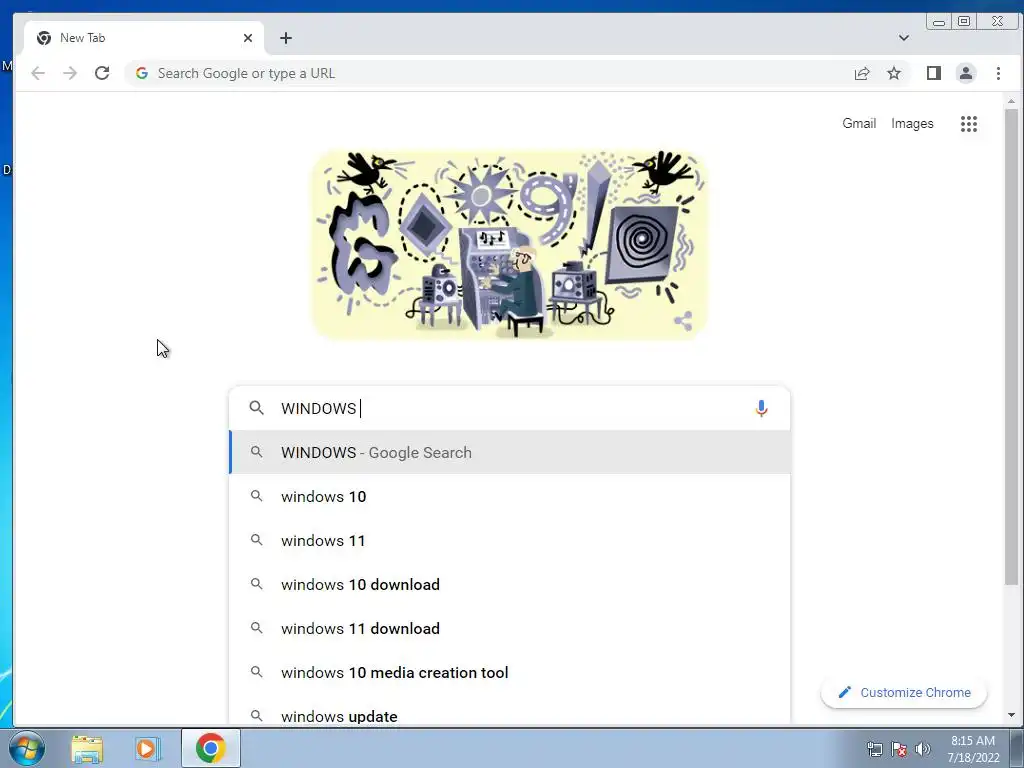1024x768 pixels.
Task: Click the page vertical scrollbar thumb
Action: click(1011, 346)
